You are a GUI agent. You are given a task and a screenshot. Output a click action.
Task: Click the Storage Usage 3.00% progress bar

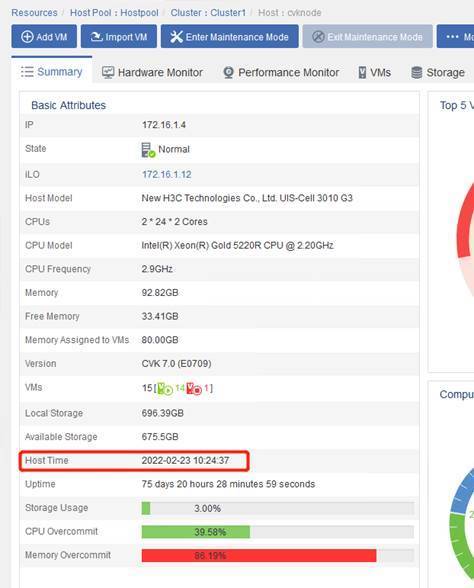(x=278, y=508)
